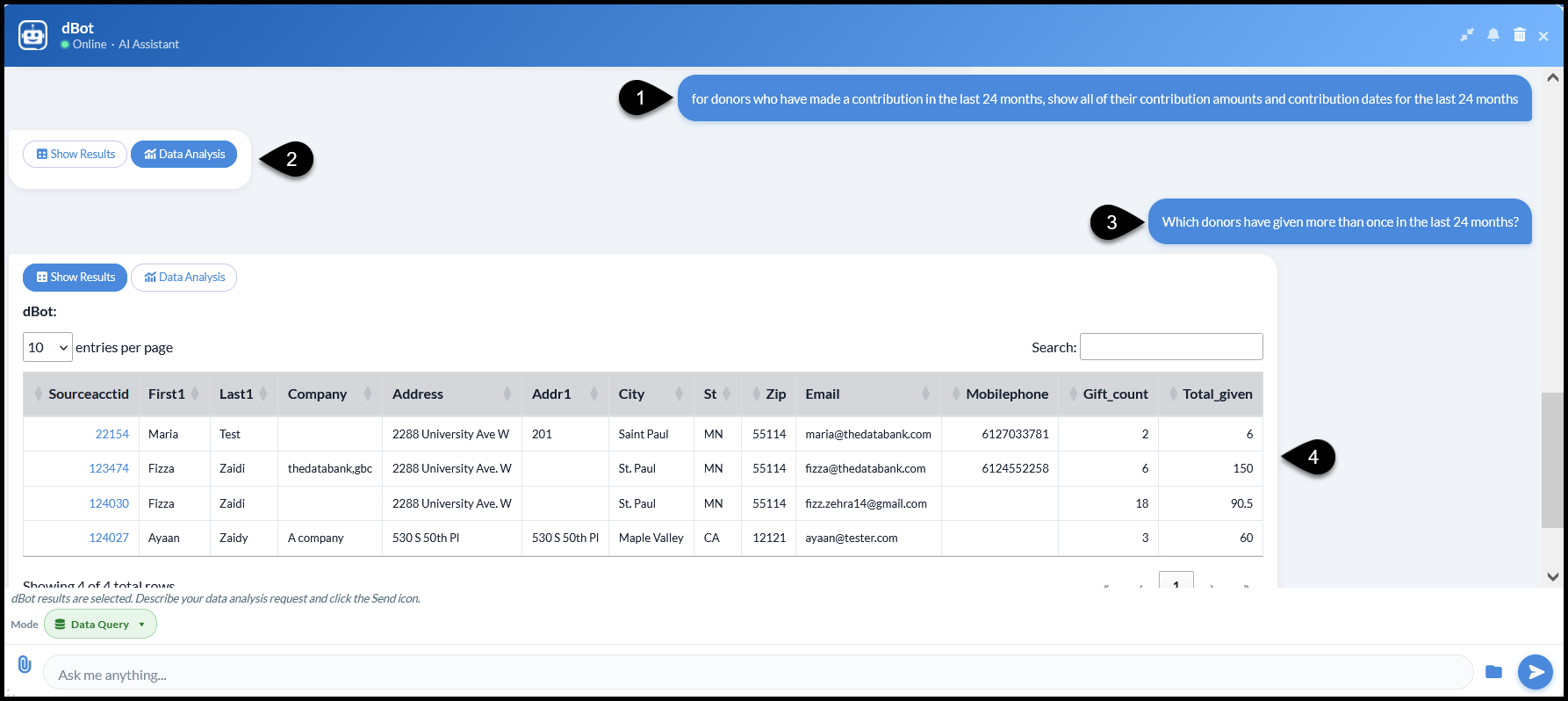Sort the table by the City column
This screenshot has width=1568, height=701.
[651, 394]
